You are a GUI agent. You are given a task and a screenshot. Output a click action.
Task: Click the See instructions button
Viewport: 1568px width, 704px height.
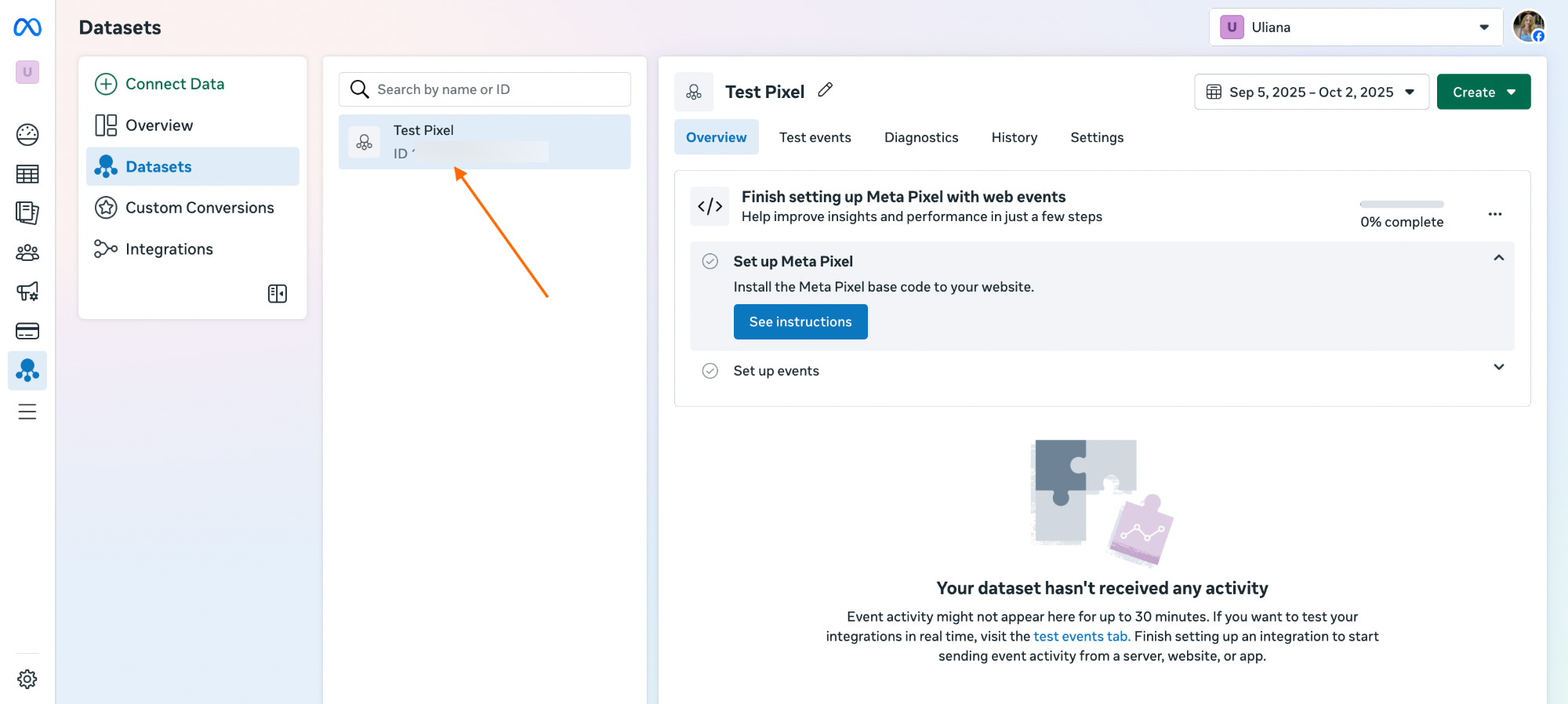pos(800,321)
